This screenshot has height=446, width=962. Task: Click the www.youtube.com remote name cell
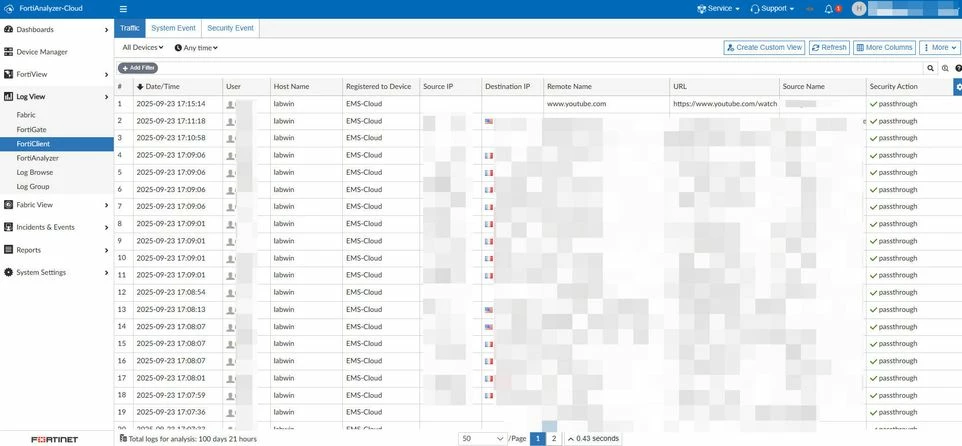point(576,104)
